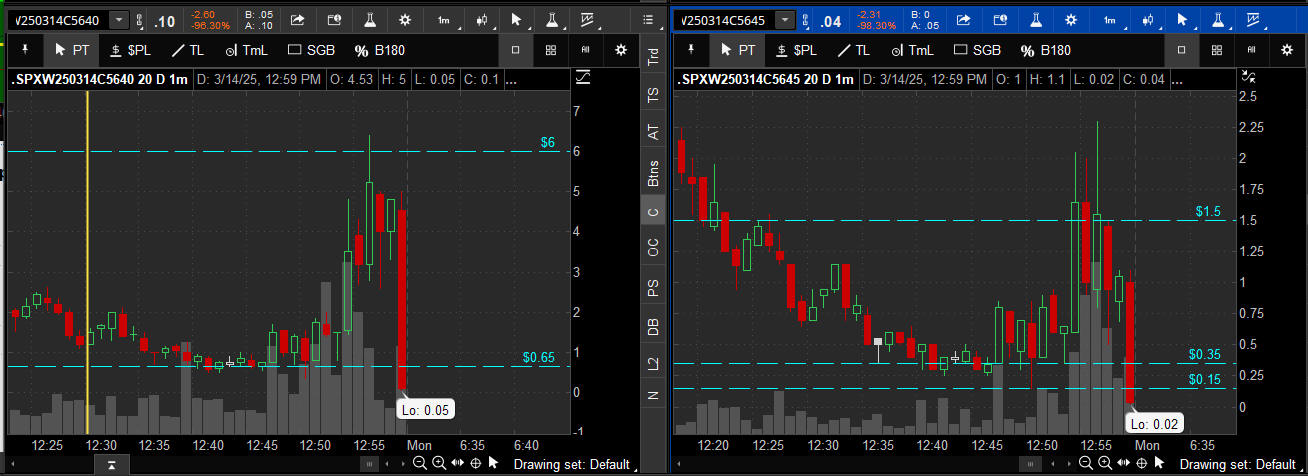Image resolution: width=1308 pixels, height=476 pixels.
Task: Open chart settings gear in right chart's top toolbar
Action: (1070, 20)
